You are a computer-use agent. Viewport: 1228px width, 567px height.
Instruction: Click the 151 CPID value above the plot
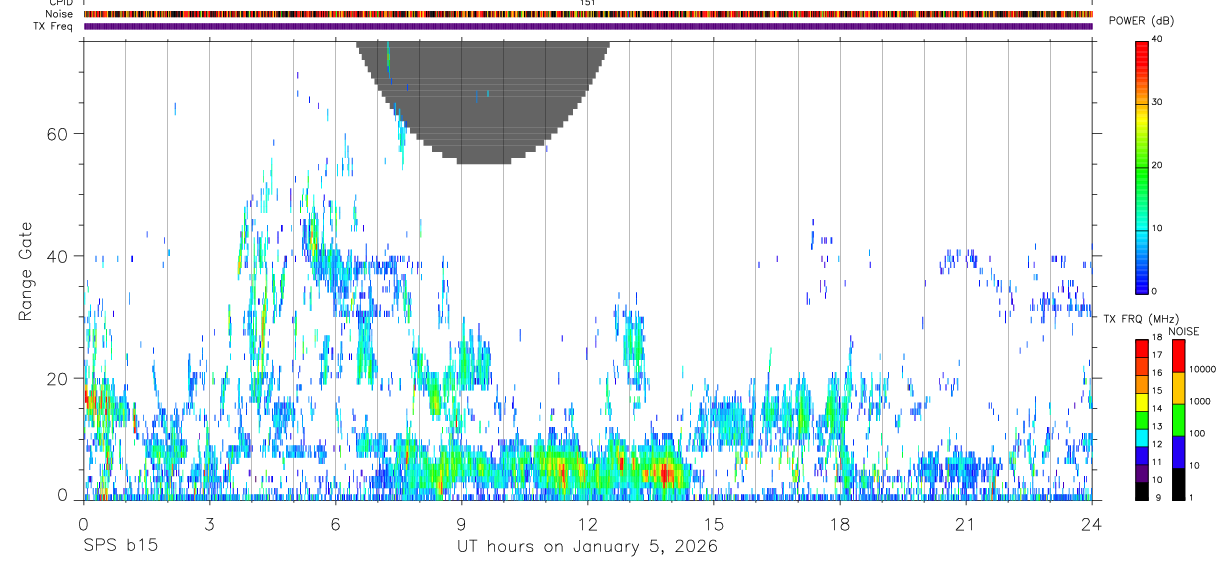coord(588,4)
